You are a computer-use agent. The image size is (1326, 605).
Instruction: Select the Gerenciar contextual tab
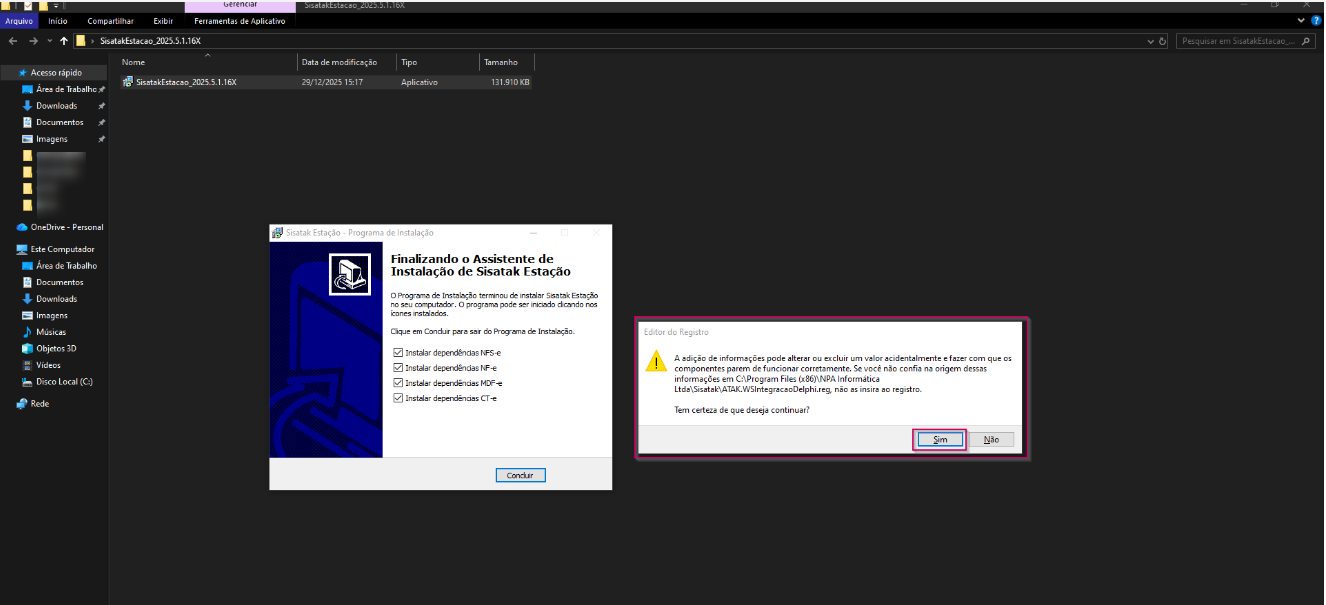click(240, 5)
